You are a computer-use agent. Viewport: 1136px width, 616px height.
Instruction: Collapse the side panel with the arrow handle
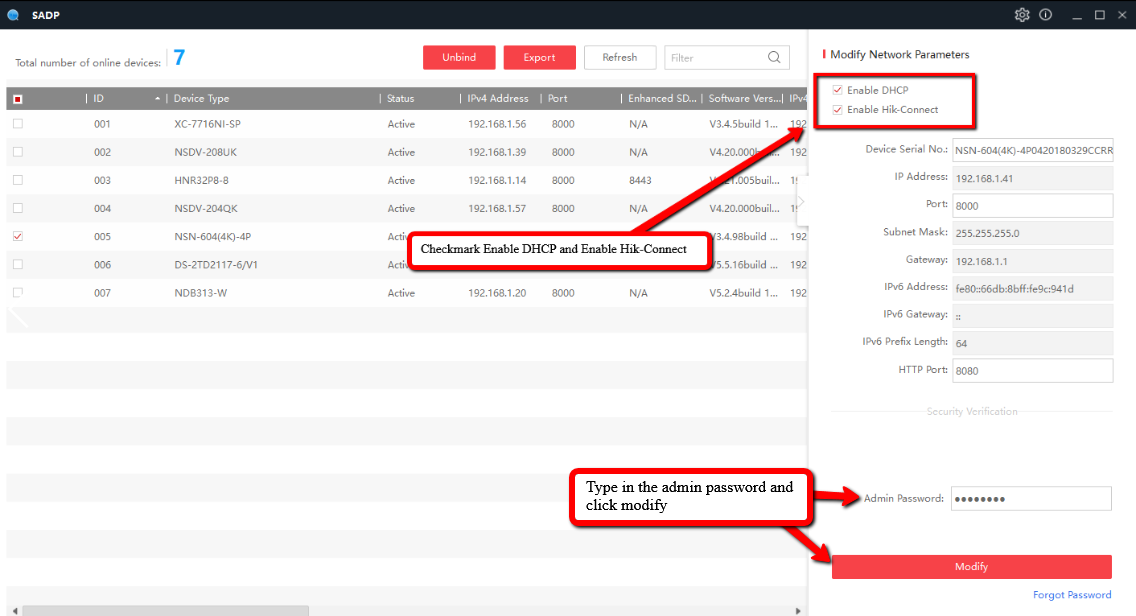coord(801,201)
